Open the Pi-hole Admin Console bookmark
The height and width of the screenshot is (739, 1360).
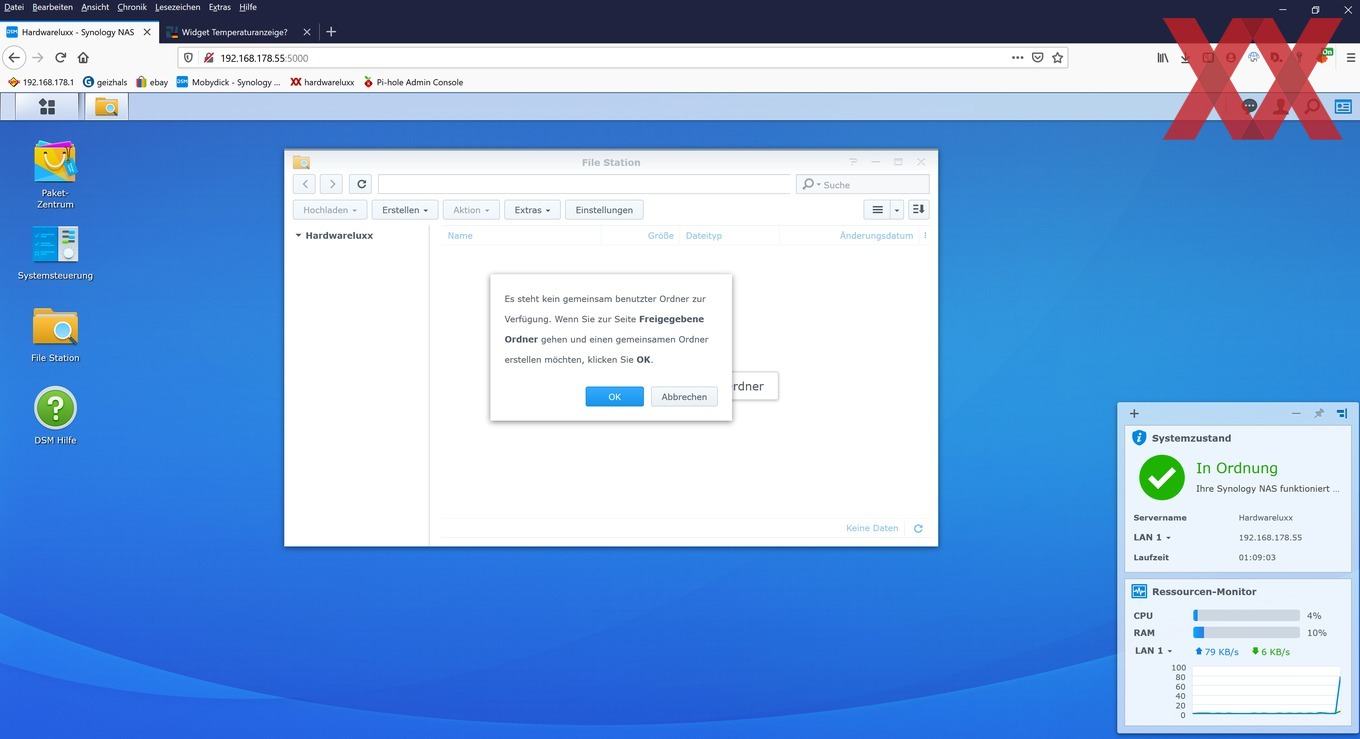[x=413, y=82]
